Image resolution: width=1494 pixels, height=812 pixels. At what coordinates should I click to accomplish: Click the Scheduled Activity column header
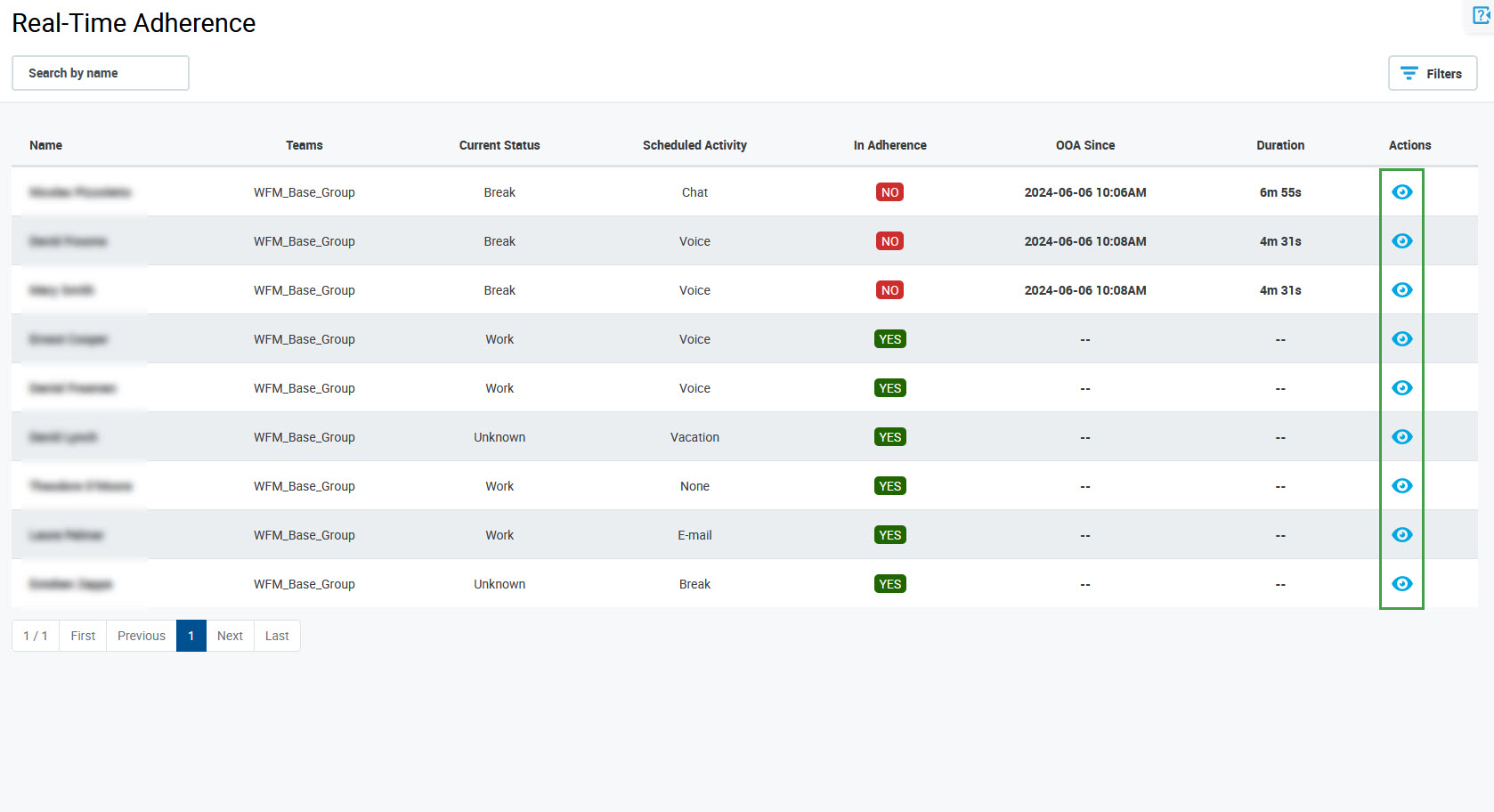point(694,145)
